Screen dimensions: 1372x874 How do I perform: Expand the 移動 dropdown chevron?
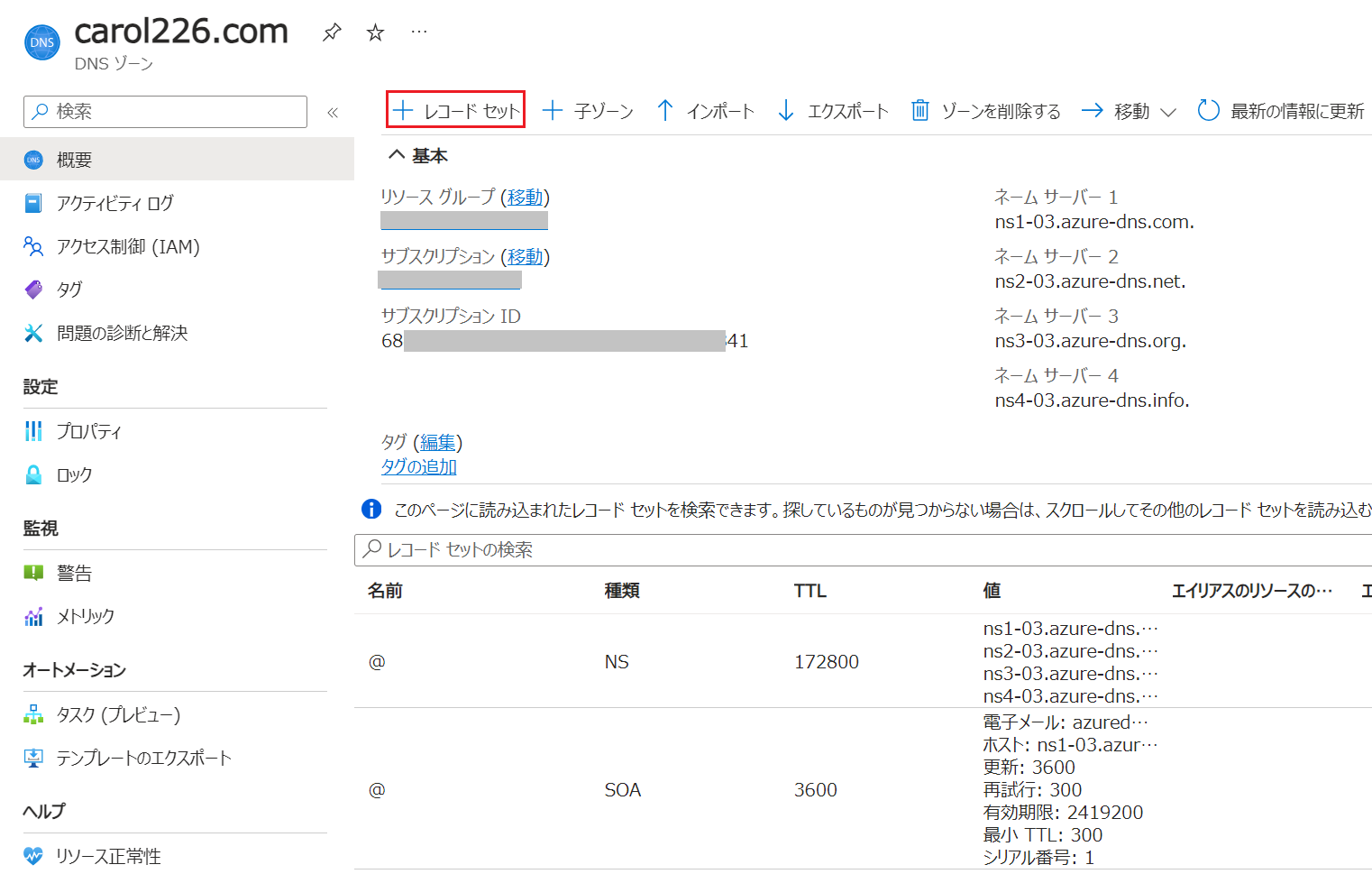[x=1168, y=113]
